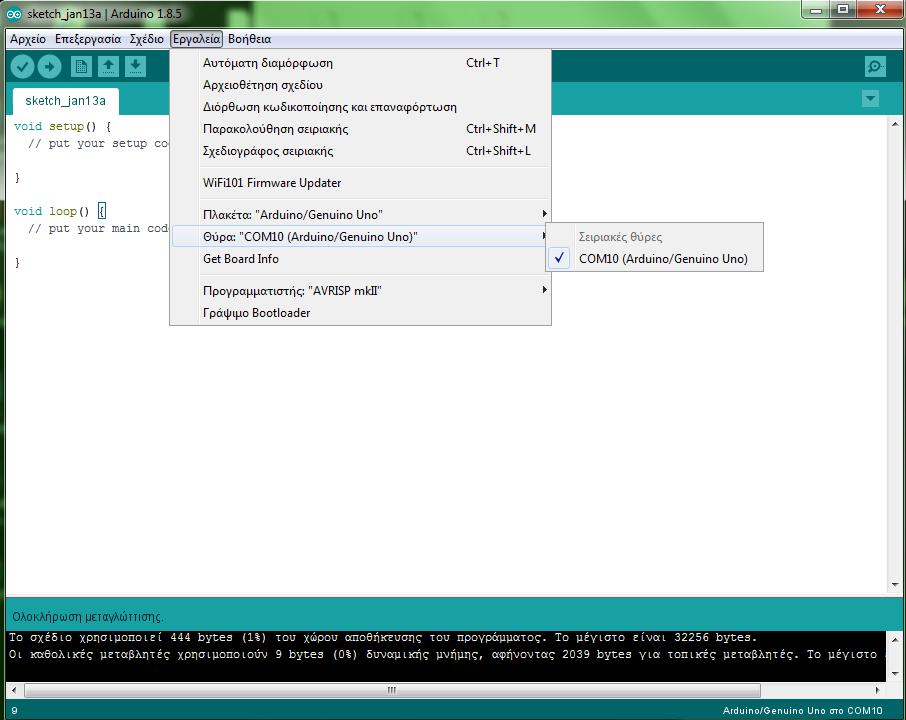Open the Επεξεργασία menu
Viewport: 906px width, 720px height.
tap(88, 39)
